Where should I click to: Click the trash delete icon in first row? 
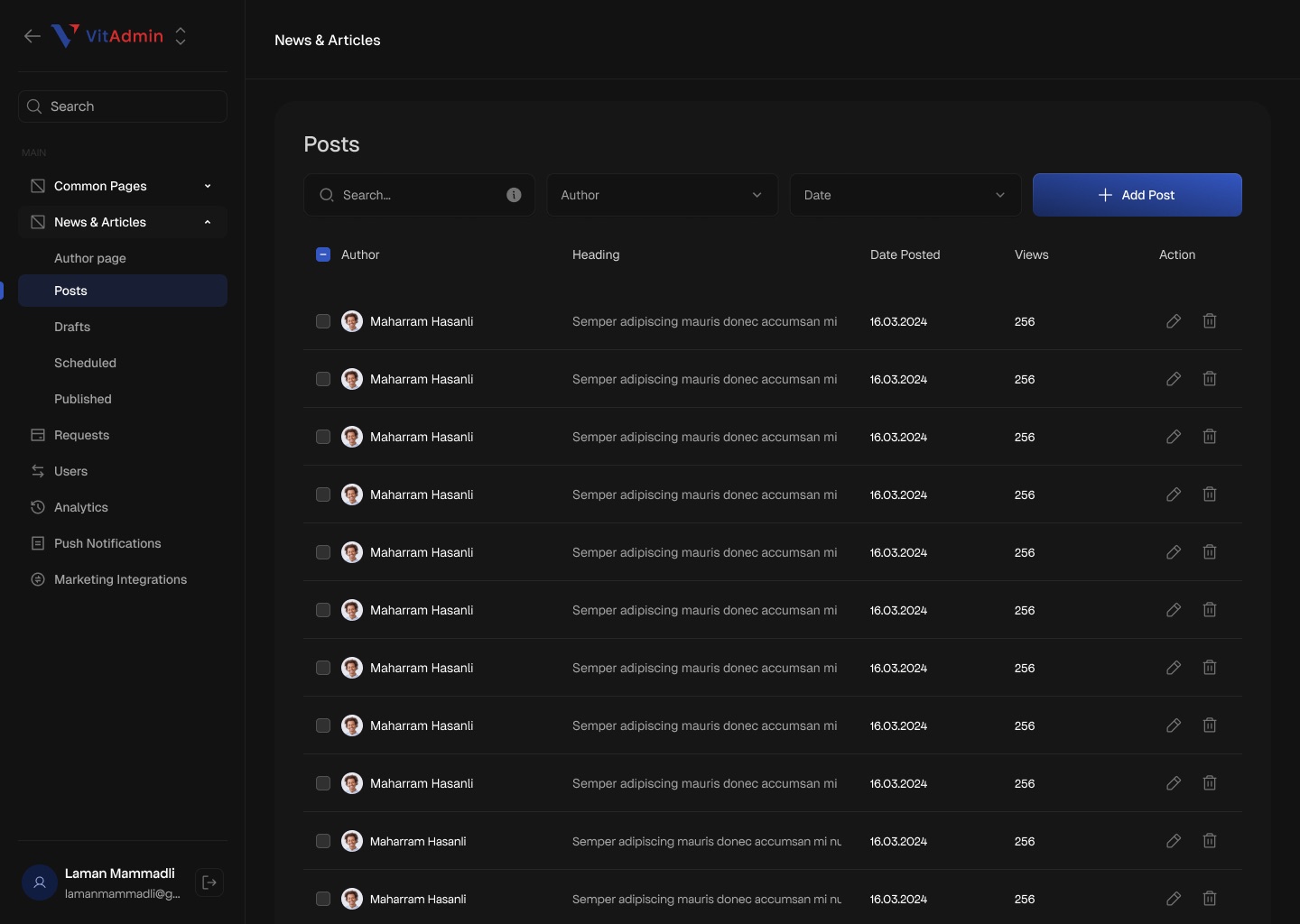pyautogui.click(x=1210, y=321)
